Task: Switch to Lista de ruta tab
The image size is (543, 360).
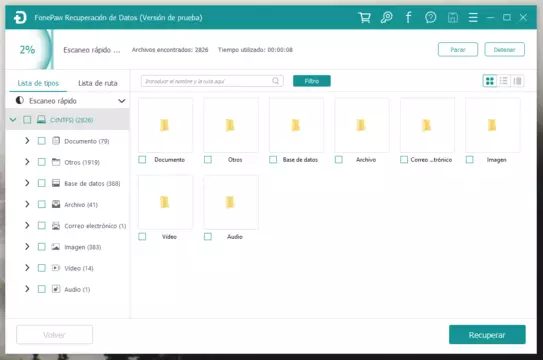Action: point(98,83)
